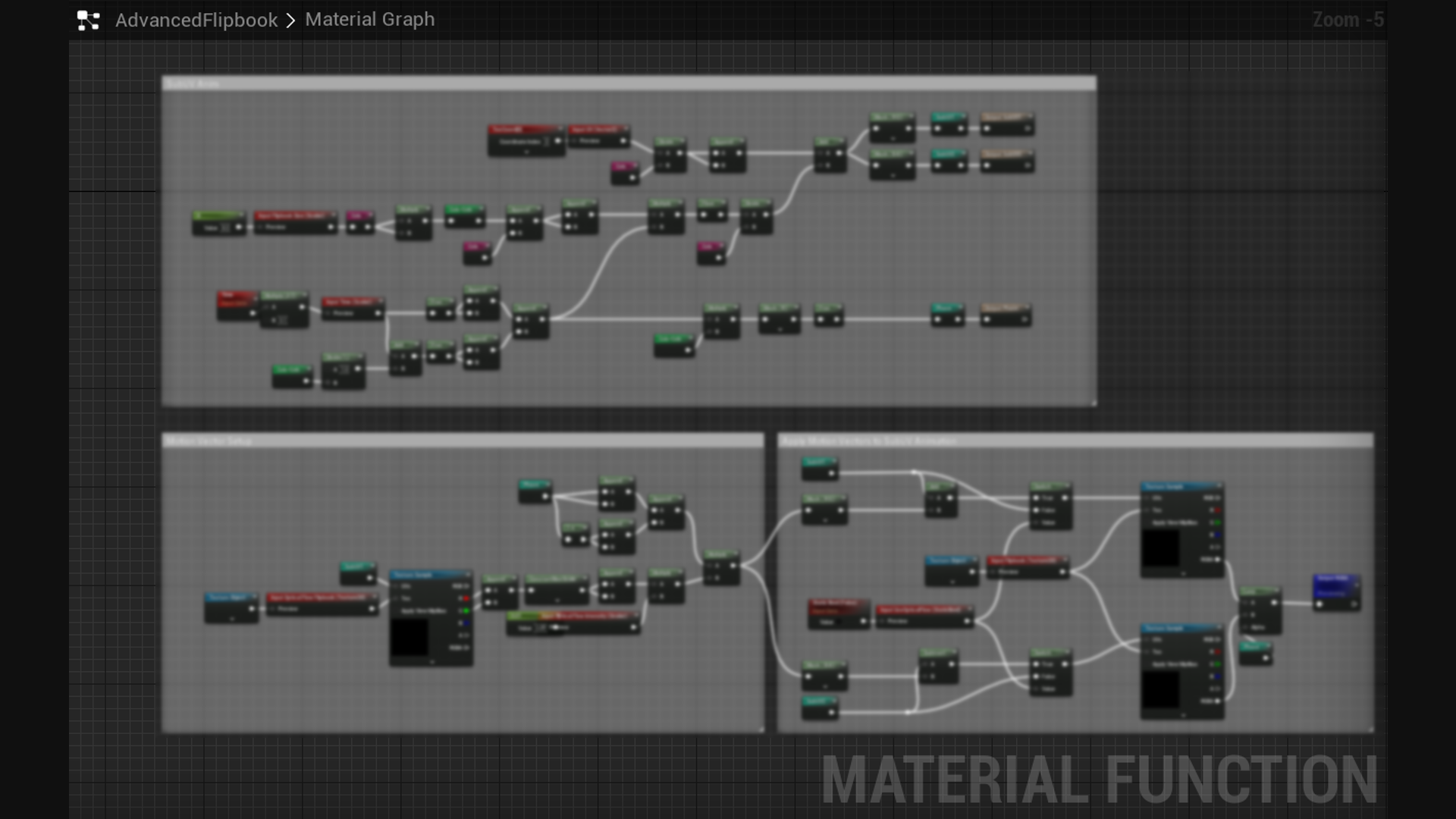1456x819 pixels.
Task: Click Texture Sample preview in Motion Vector Setup
Action: (x=409, y=637)
